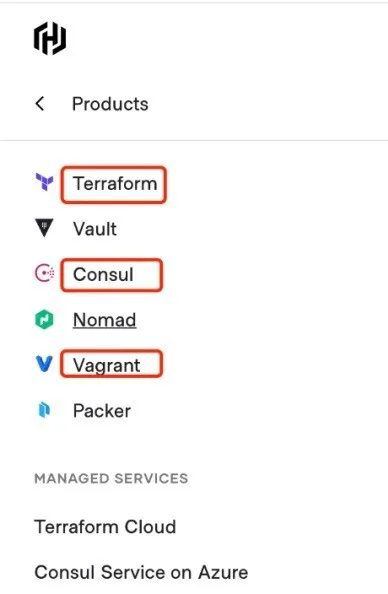The image size is (388, 594).
Task: Choose Consul from the products list
Action: coord(103,274)
